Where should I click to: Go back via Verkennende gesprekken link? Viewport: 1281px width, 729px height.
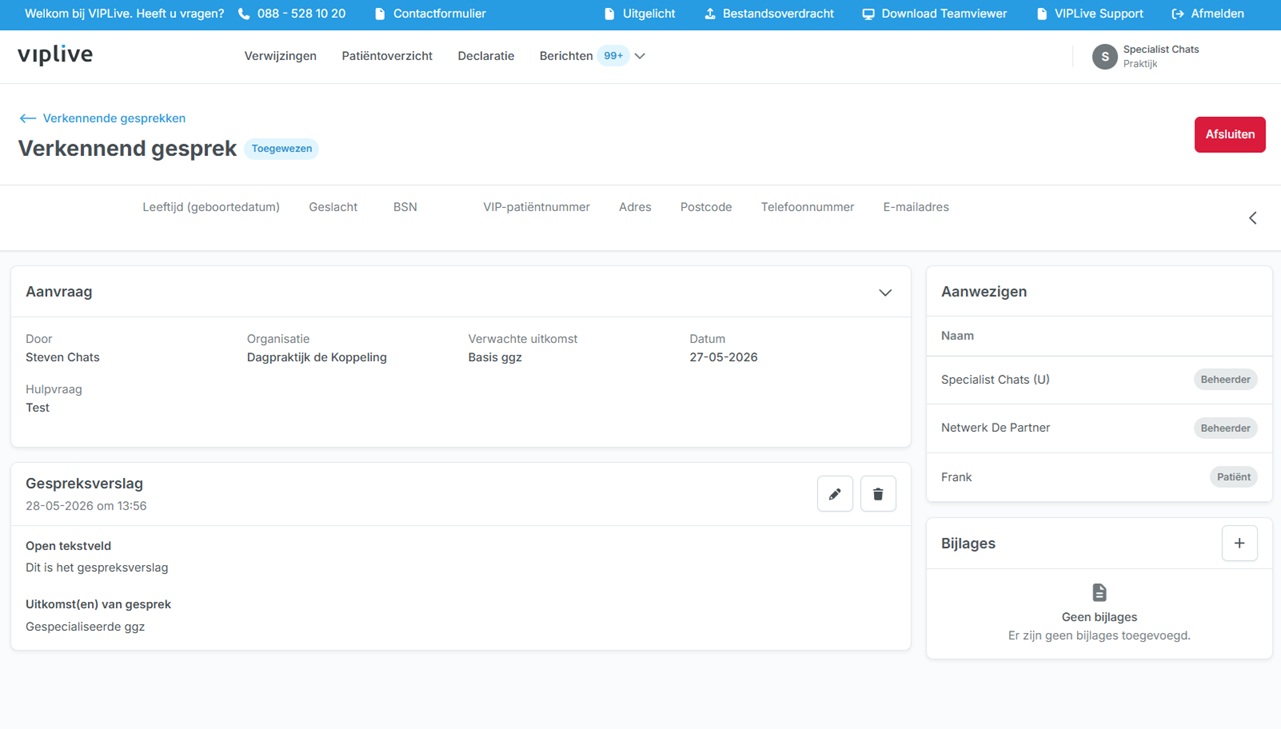(x=114, y=118)
